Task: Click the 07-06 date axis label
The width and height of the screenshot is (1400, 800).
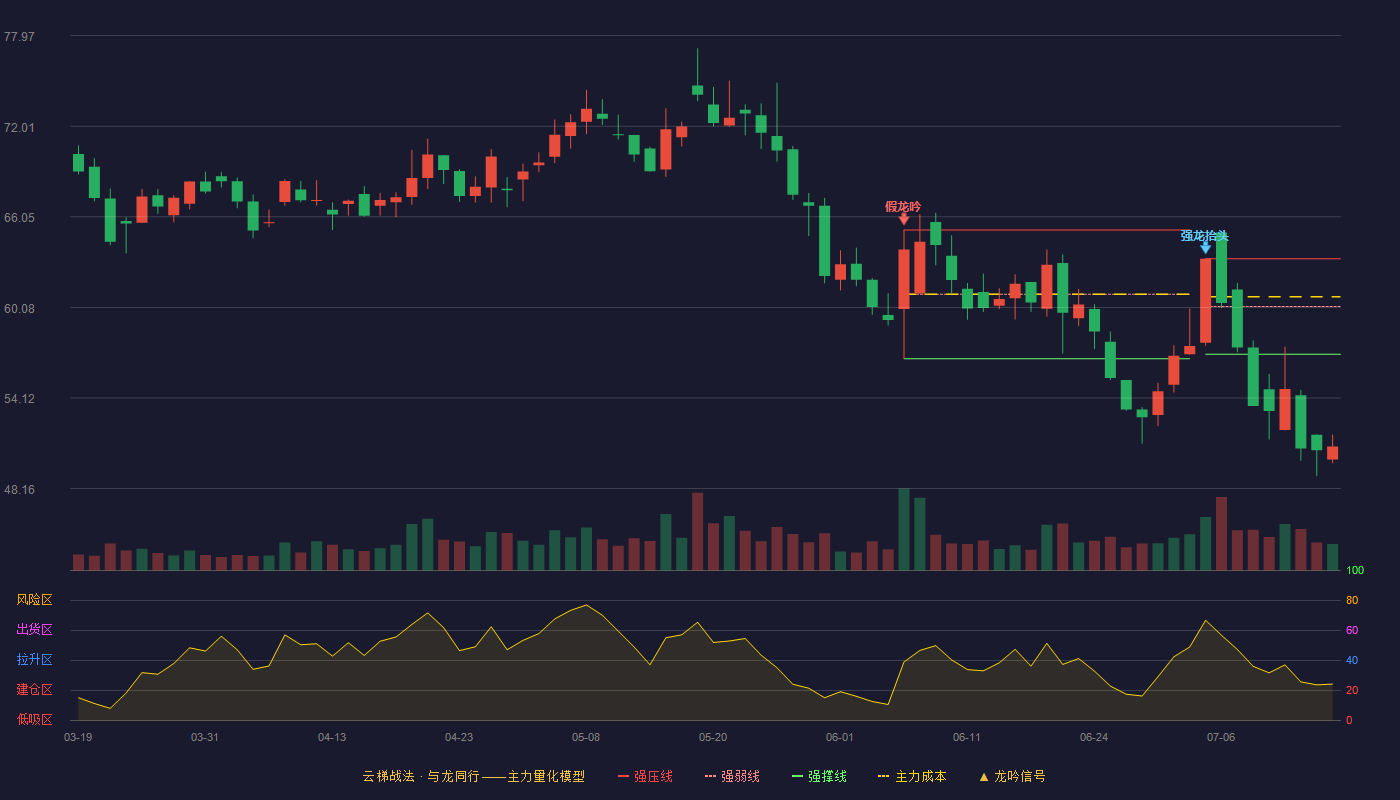Action: coord(1221,737)
